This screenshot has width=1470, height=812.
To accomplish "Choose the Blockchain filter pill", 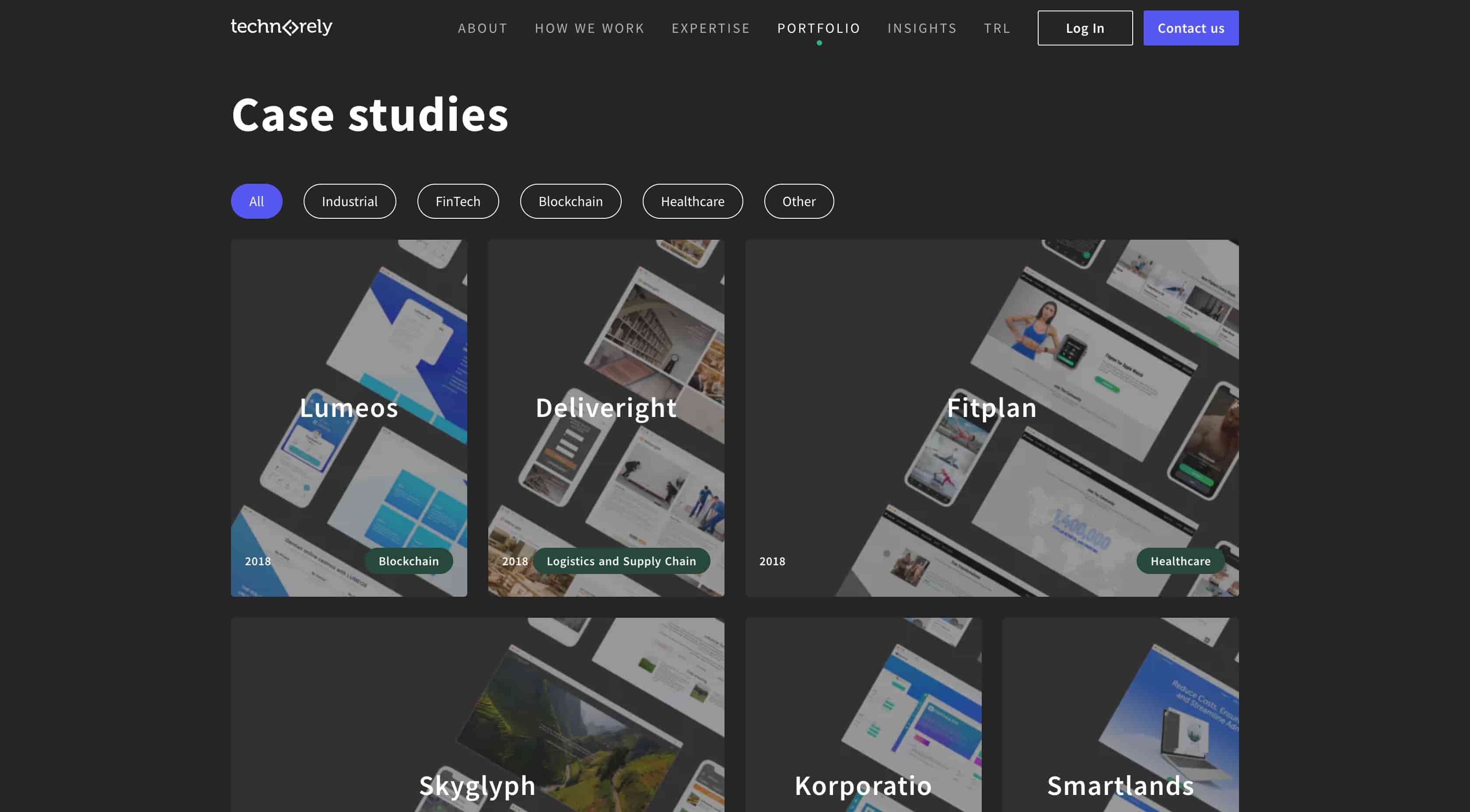I will point(570,201).
